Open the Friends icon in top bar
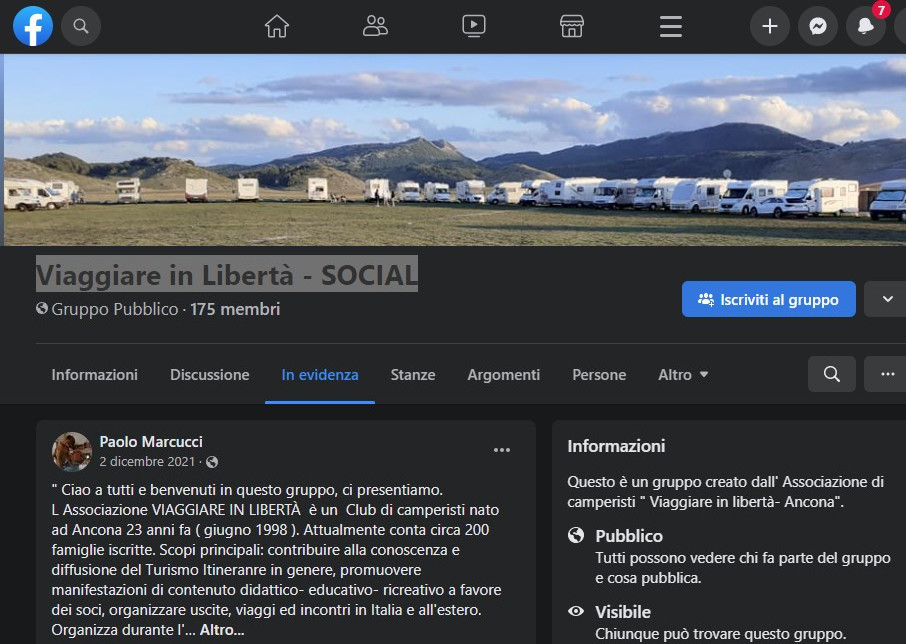 click(375, 26)
